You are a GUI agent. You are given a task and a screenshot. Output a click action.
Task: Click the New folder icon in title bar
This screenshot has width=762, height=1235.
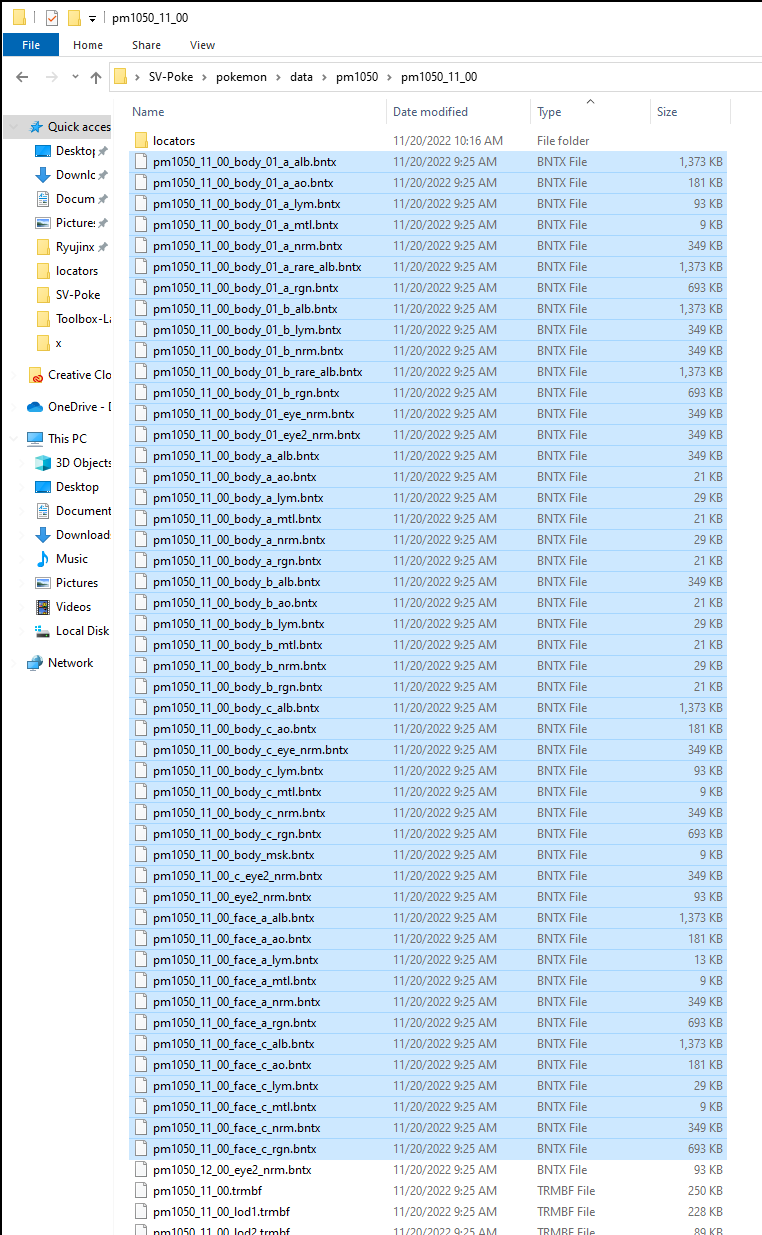click(x=74, y=18)
